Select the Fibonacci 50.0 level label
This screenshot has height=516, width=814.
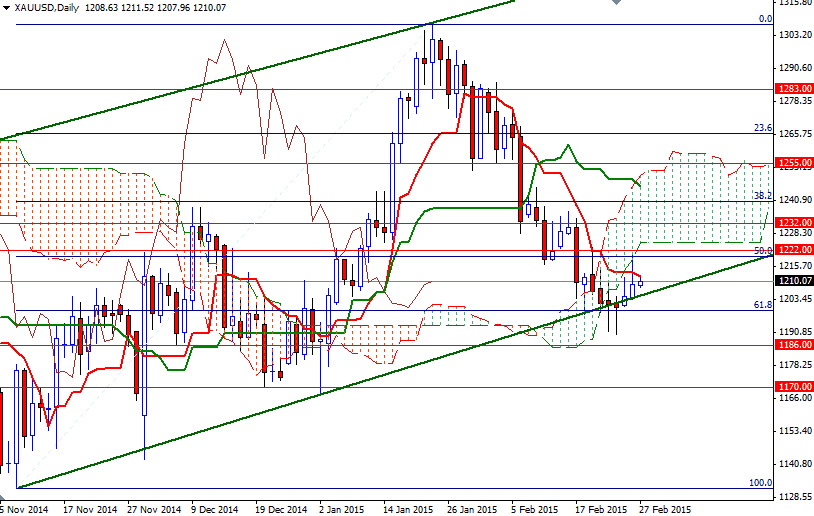click(762, 251)
